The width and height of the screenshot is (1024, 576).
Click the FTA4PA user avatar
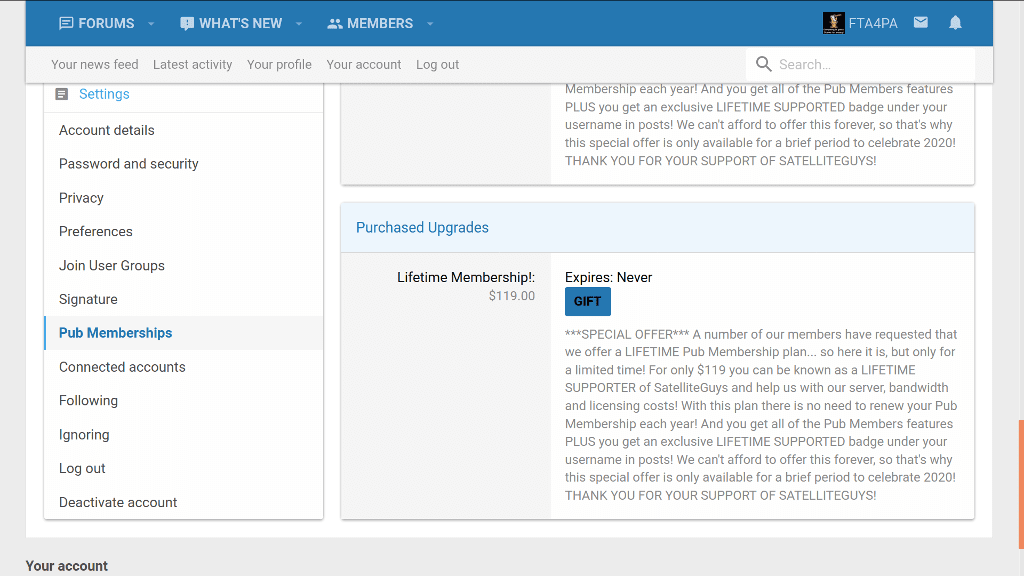(834, 23)
